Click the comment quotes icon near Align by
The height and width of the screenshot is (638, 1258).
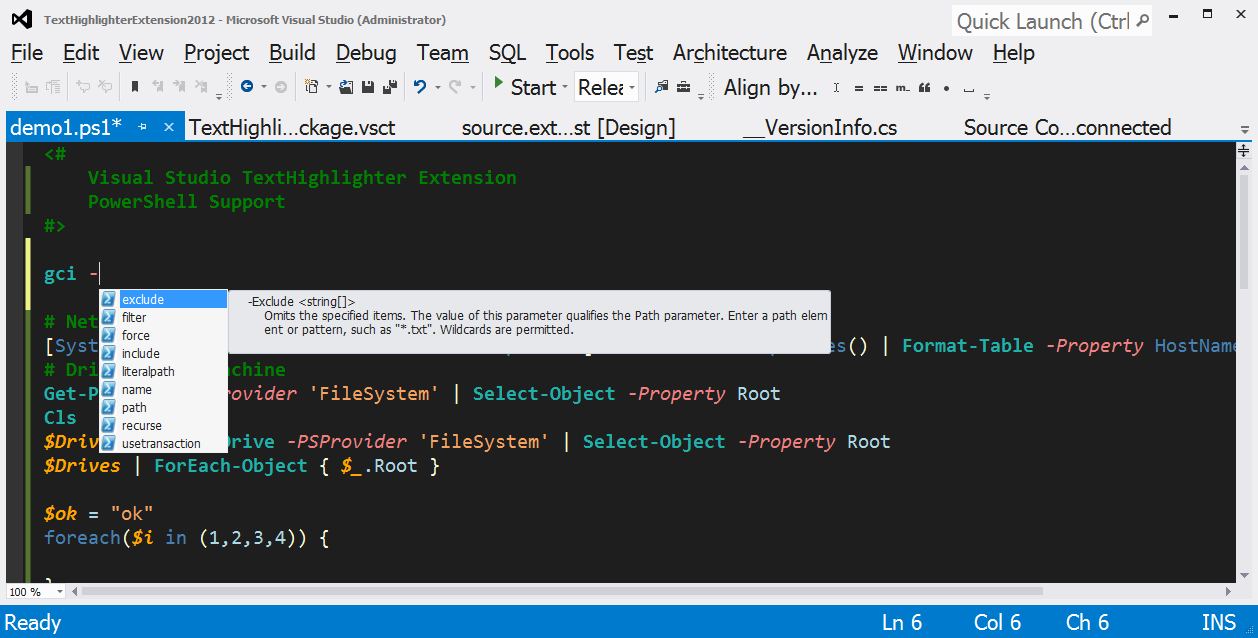[x=924, y=88]
